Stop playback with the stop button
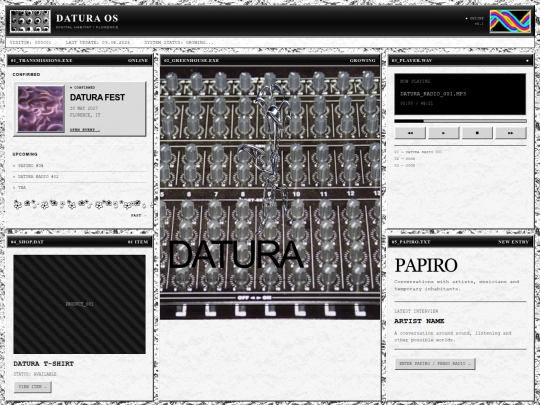Image resolution: width=540 pixels, height=405 pixels. pos(477,133)
